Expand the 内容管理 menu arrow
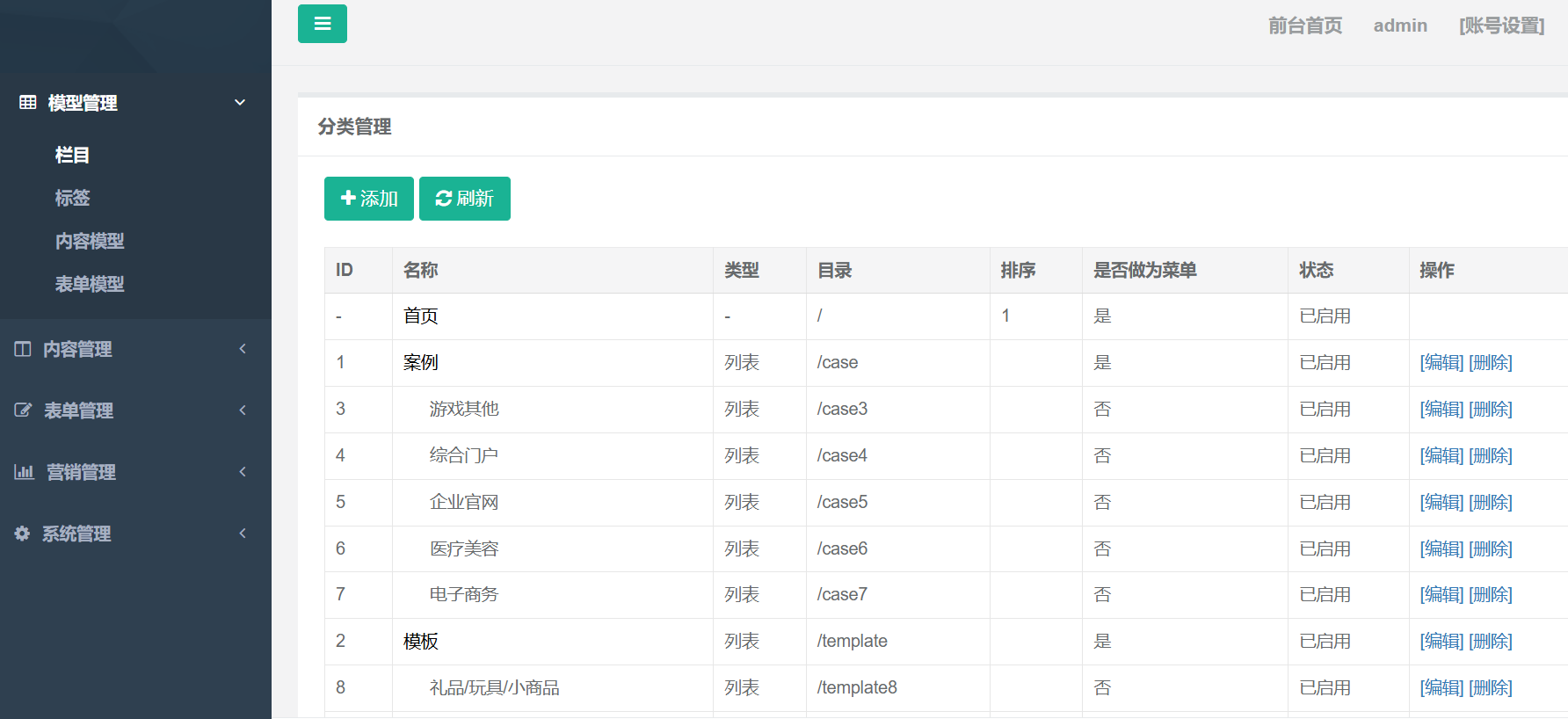The height and width of the screenshot is (719, 1568). click(243, 349)
